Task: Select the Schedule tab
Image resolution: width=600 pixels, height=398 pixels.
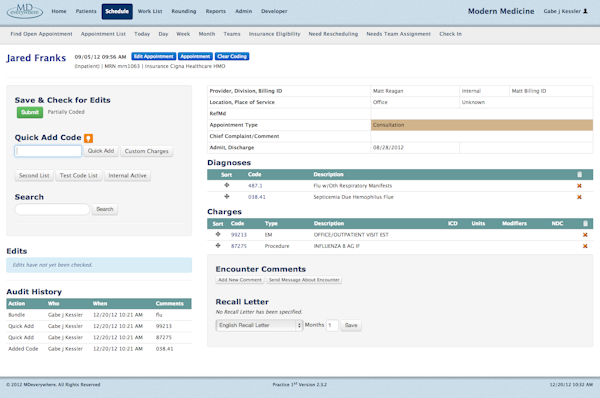Action: click(117, 11)
